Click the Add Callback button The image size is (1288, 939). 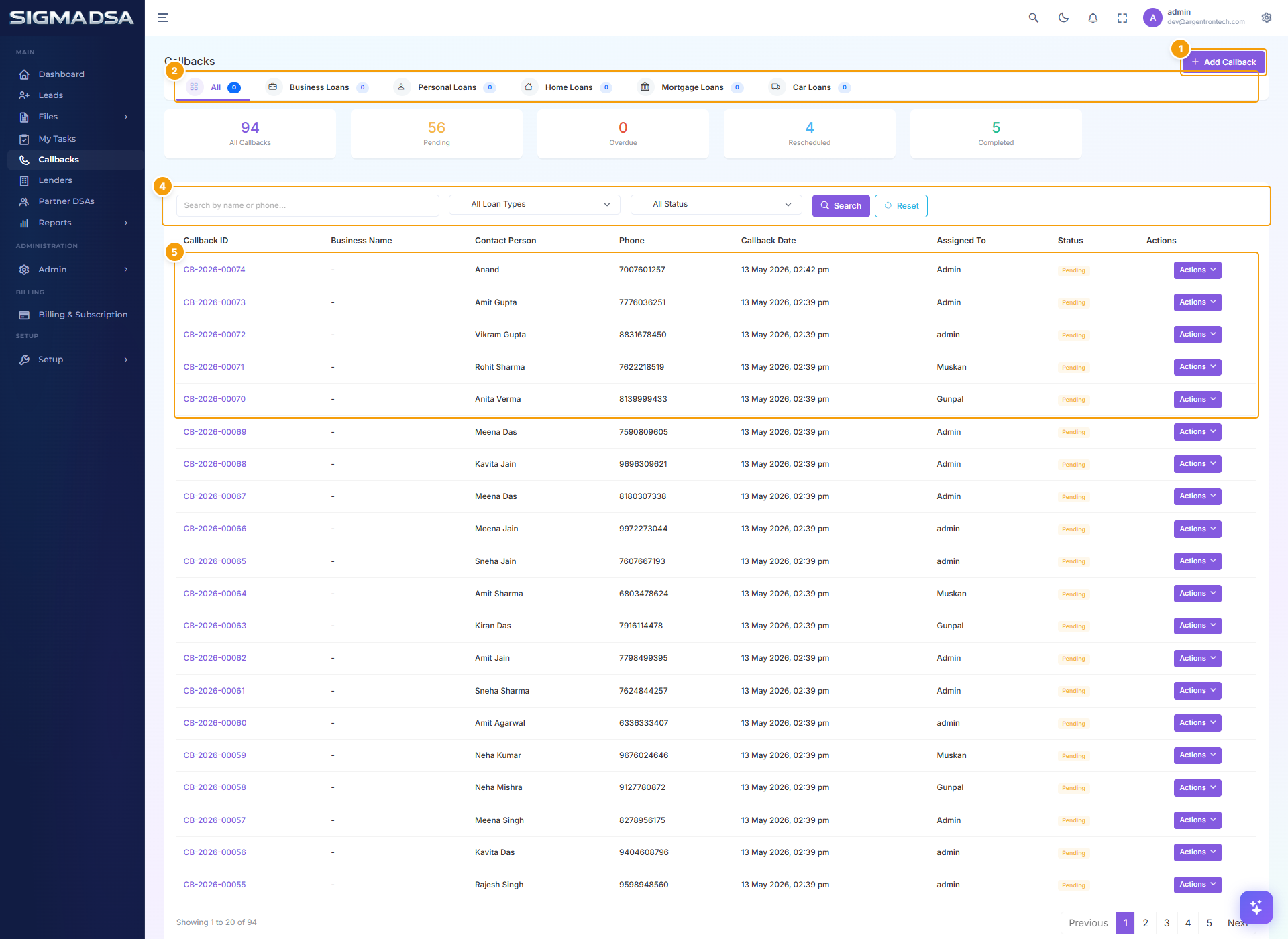pyautogui.click(x=1224, y=62)
